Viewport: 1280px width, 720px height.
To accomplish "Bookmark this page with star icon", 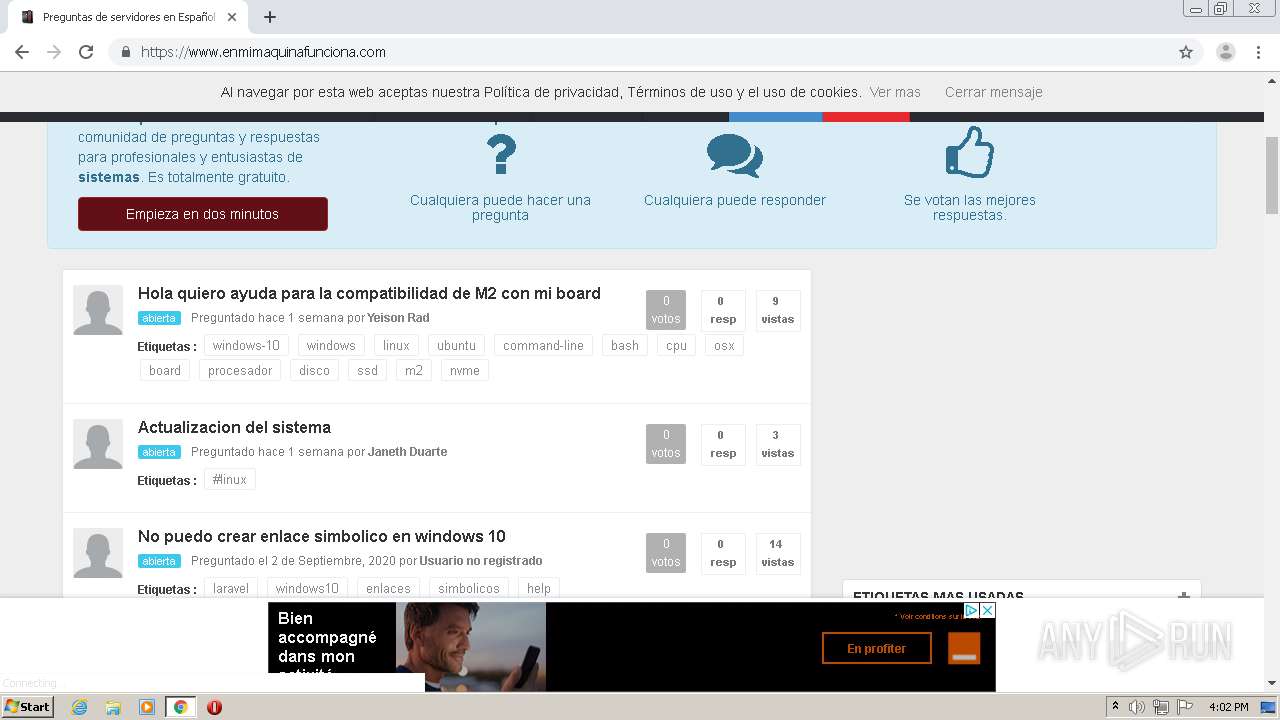I will point(1186,52).
